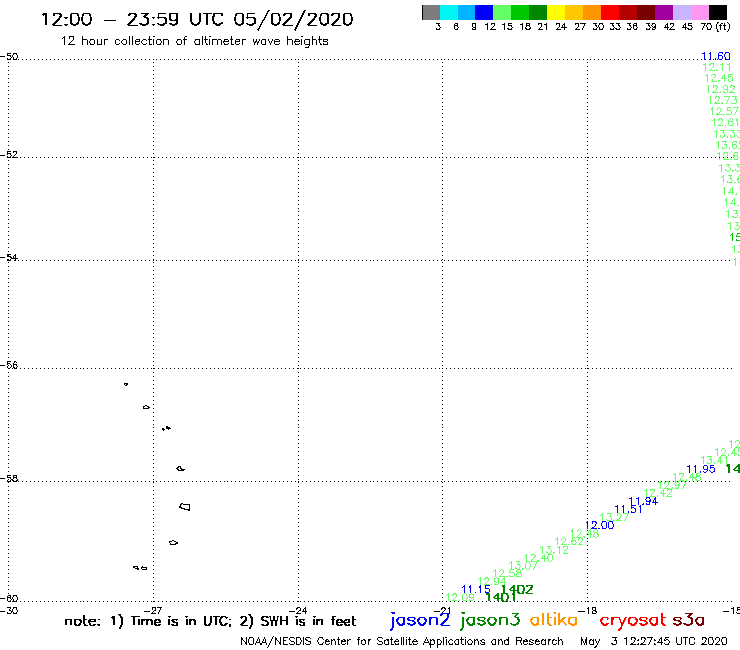Click the wave height value 12.73
740x650 pixels.
point(722,100)
